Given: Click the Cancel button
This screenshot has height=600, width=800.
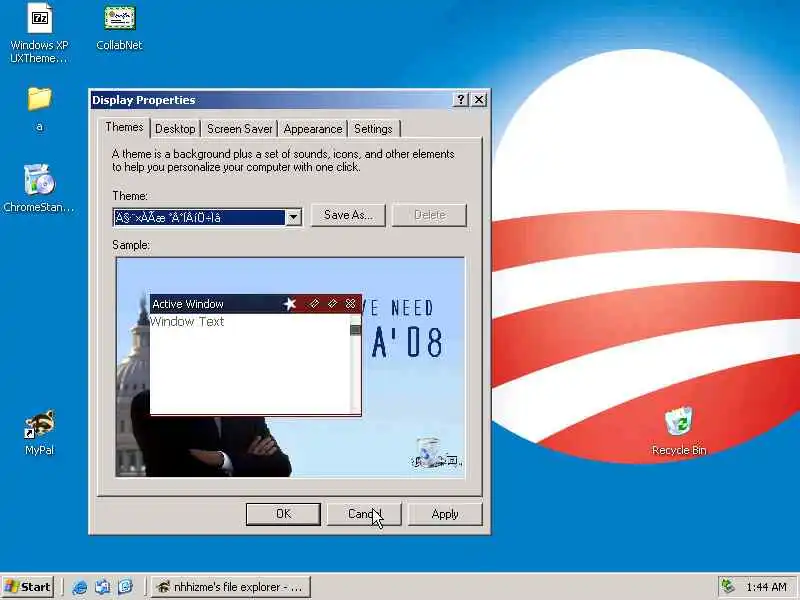Looking at the screenshot, I should click(x=364, y=514).
